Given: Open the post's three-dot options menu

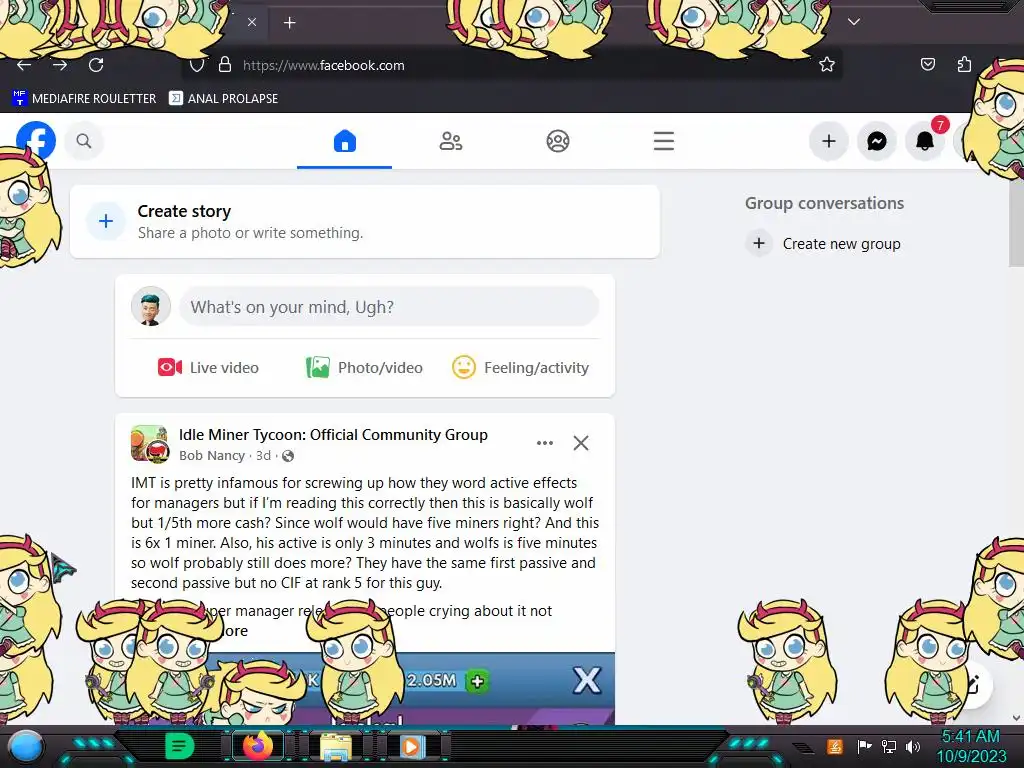Looking at the screenshot, I should [x=545, y=443].
